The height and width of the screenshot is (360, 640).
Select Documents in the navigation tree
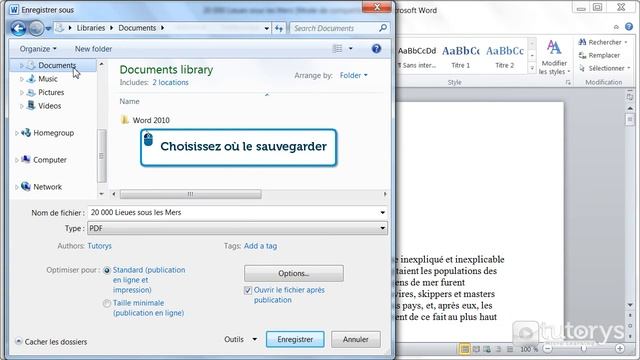[x=57, y=65]
